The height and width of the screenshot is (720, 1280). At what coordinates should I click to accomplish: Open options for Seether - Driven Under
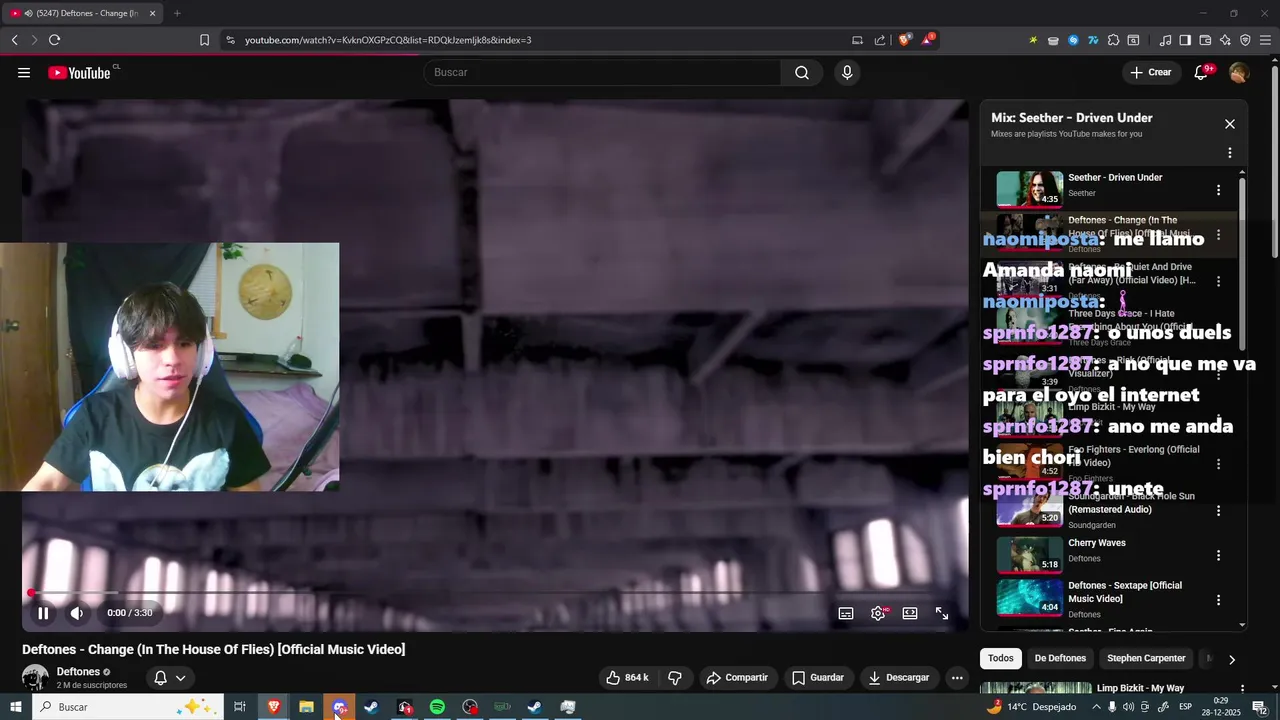(1218, 190)
